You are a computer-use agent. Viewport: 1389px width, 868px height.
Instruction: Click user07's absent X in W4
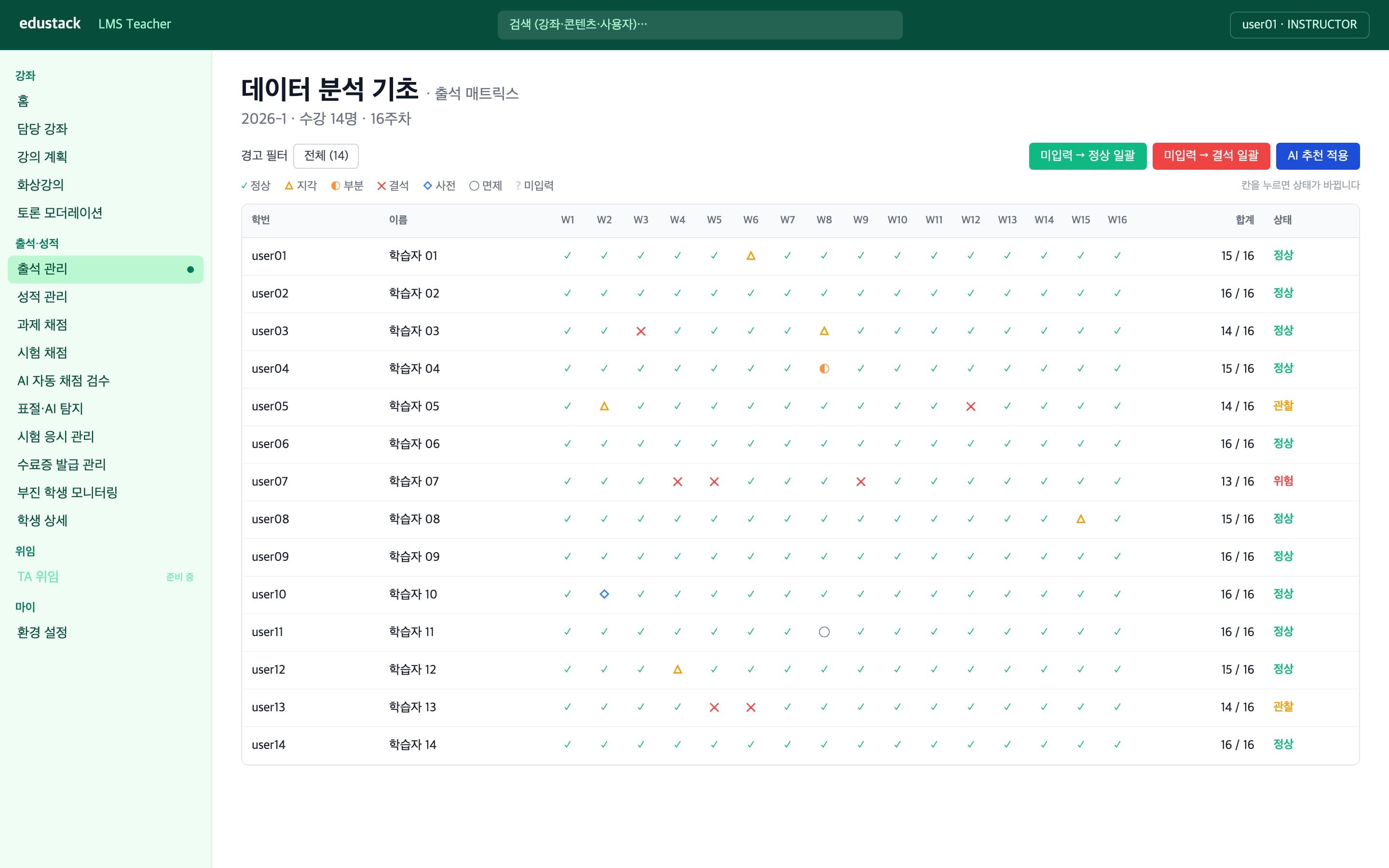[x=677, y=482]
